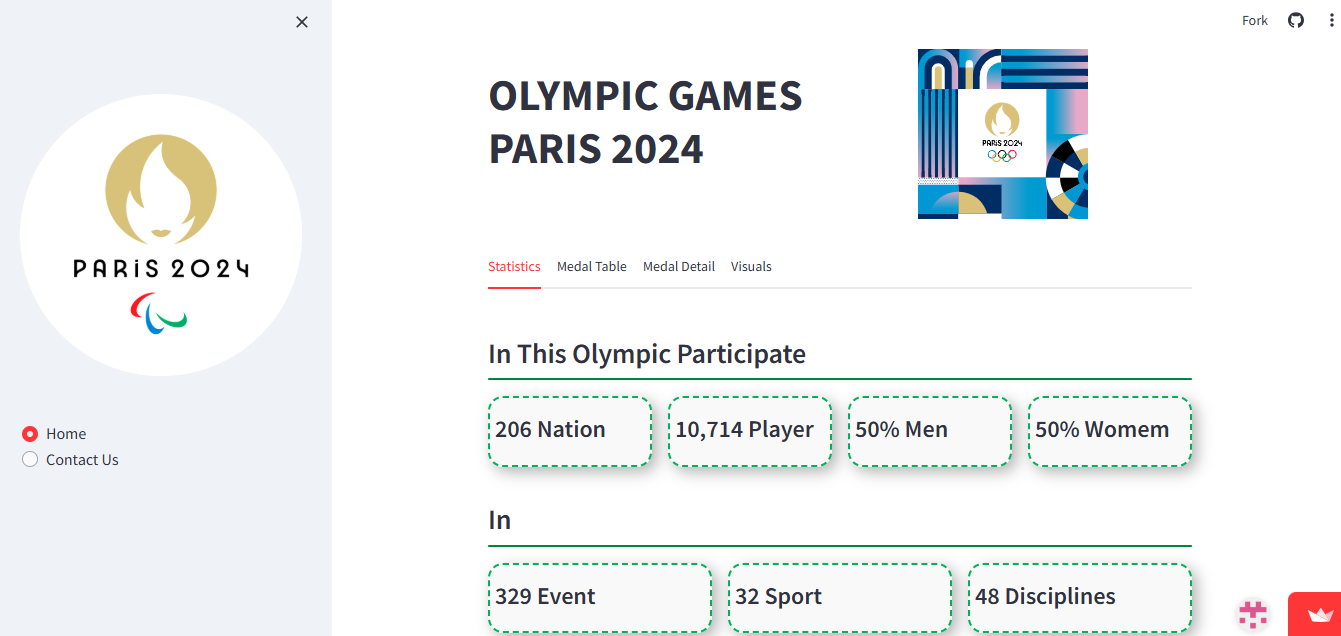Click the Paris 2024 sidebar logo

click(161, 235)
